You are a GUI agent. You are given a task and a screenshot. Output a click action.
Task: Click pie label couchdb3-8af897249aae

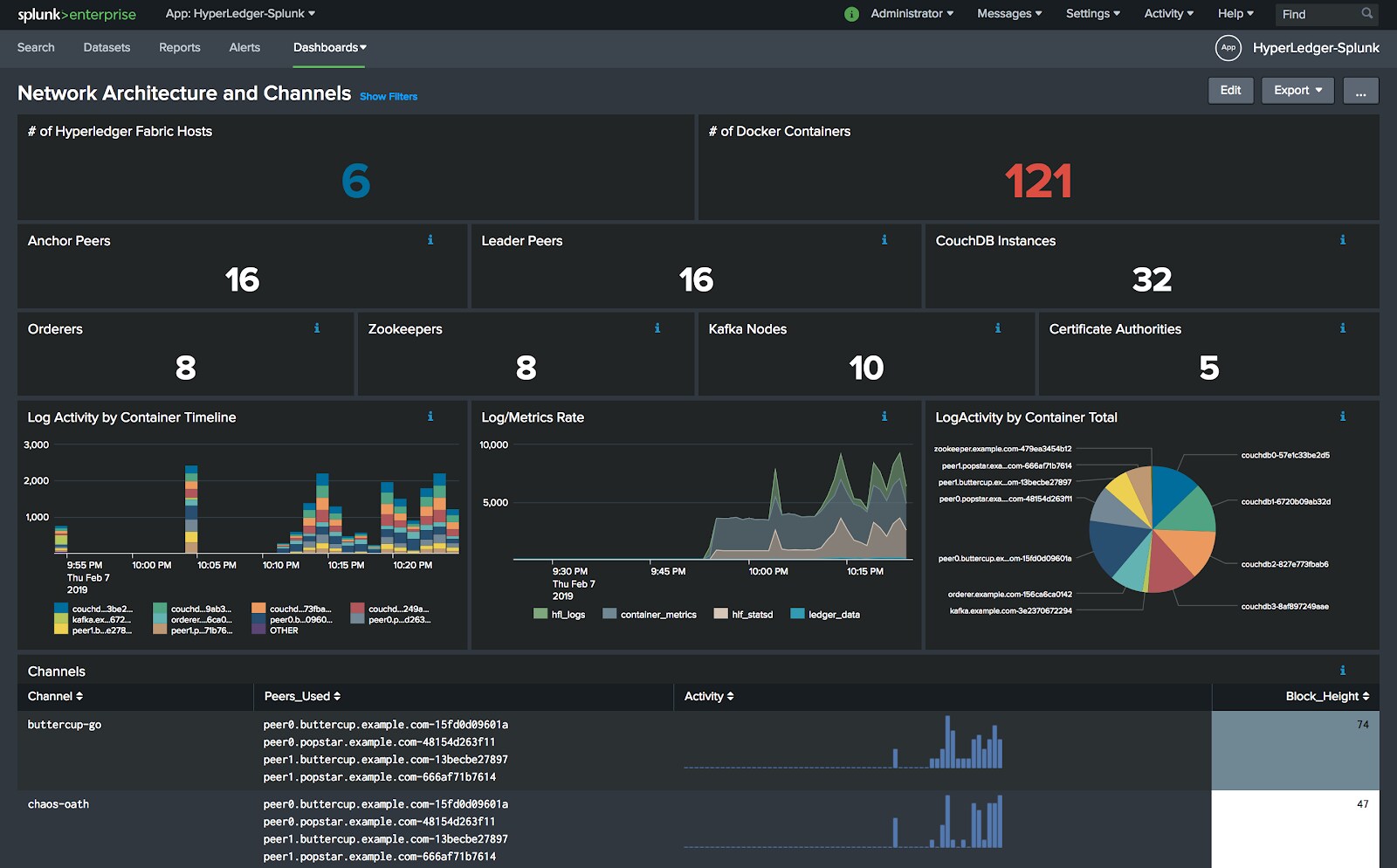tap(1285, 606)
